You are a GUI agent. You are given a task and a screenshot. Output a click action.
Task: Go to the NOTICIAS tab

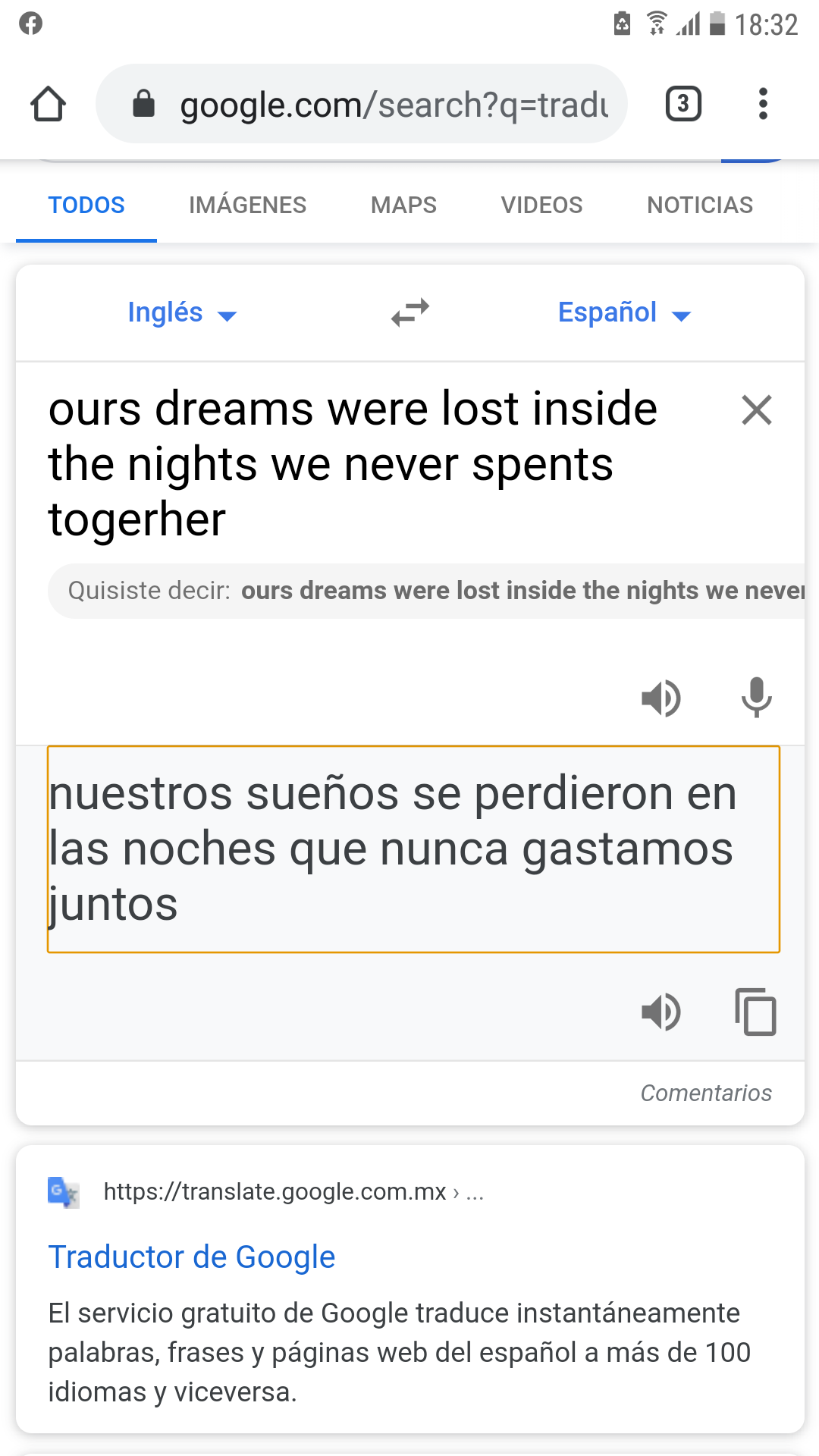click(699, 205)
